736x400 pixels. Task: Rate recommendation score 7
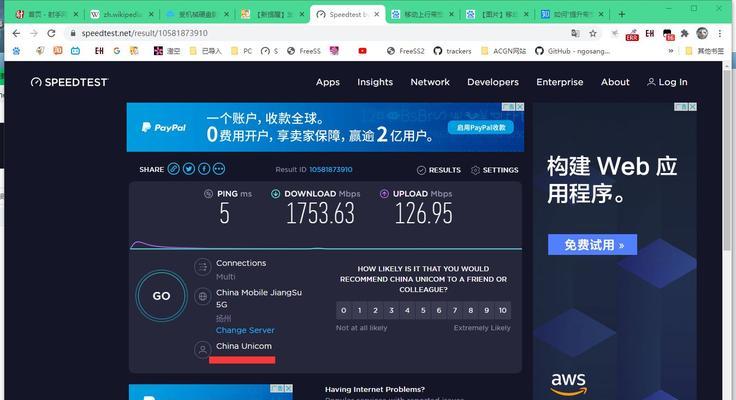point(455,310)
